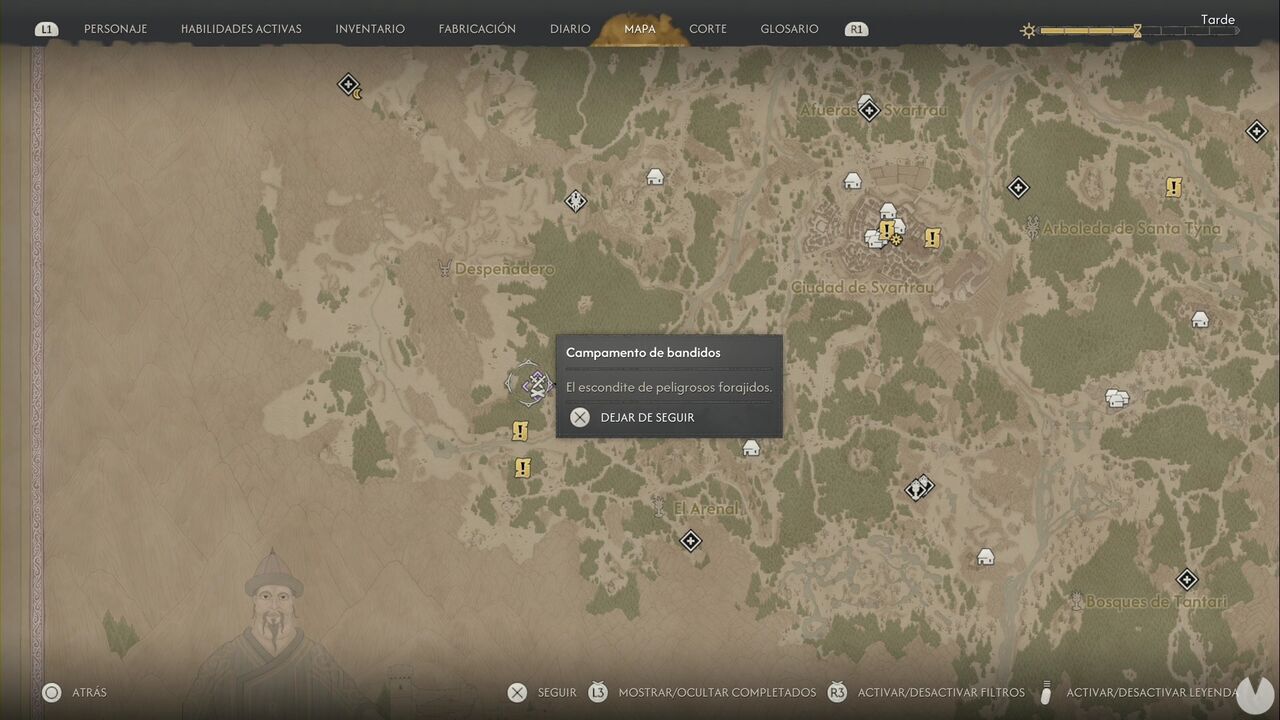Open the Diario tab
1280x720 pixels.
[x=570, y=29]
